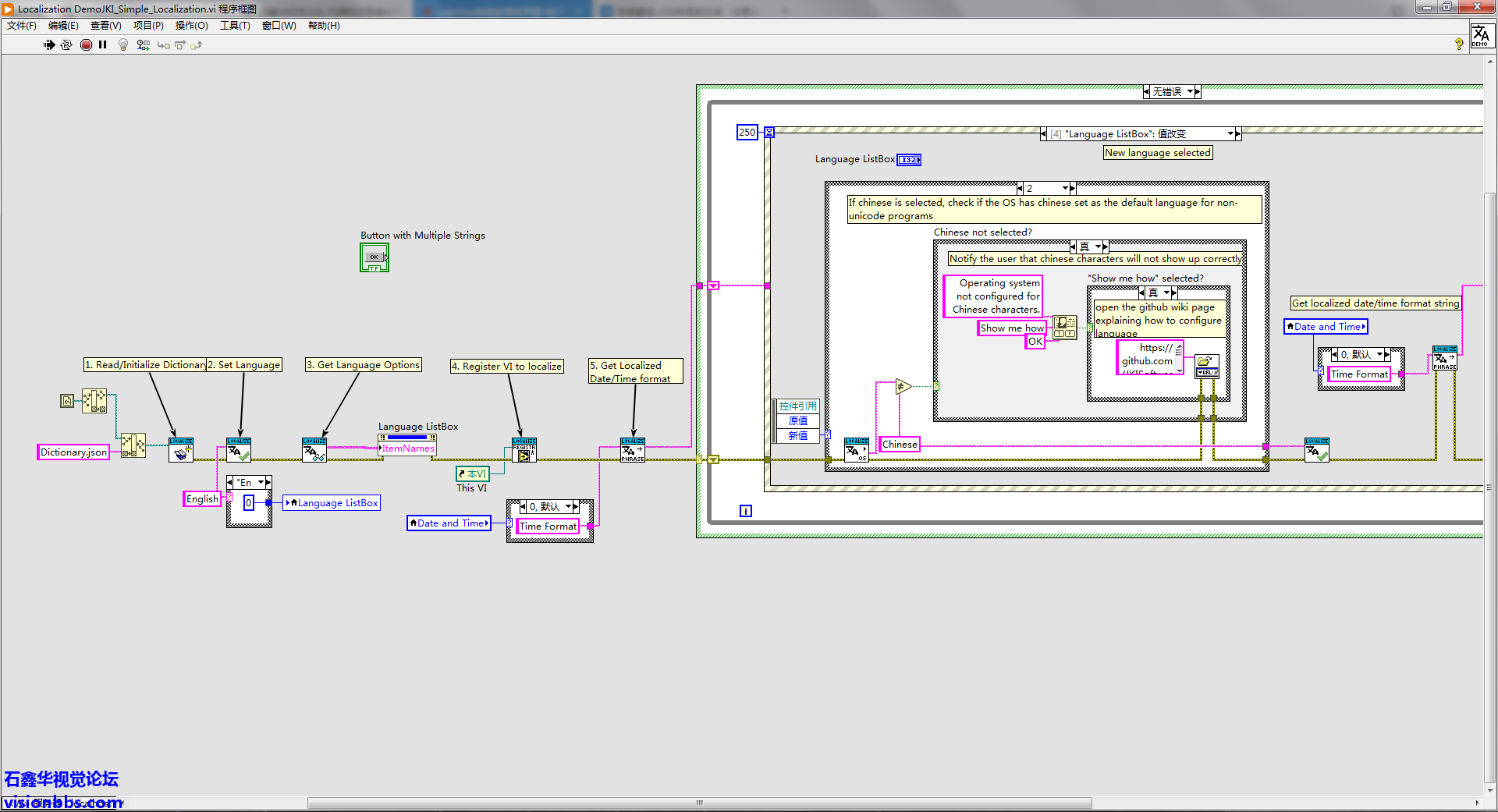Open the 文件(F) menu
The image size is (1498, 812).
point(22,26)
